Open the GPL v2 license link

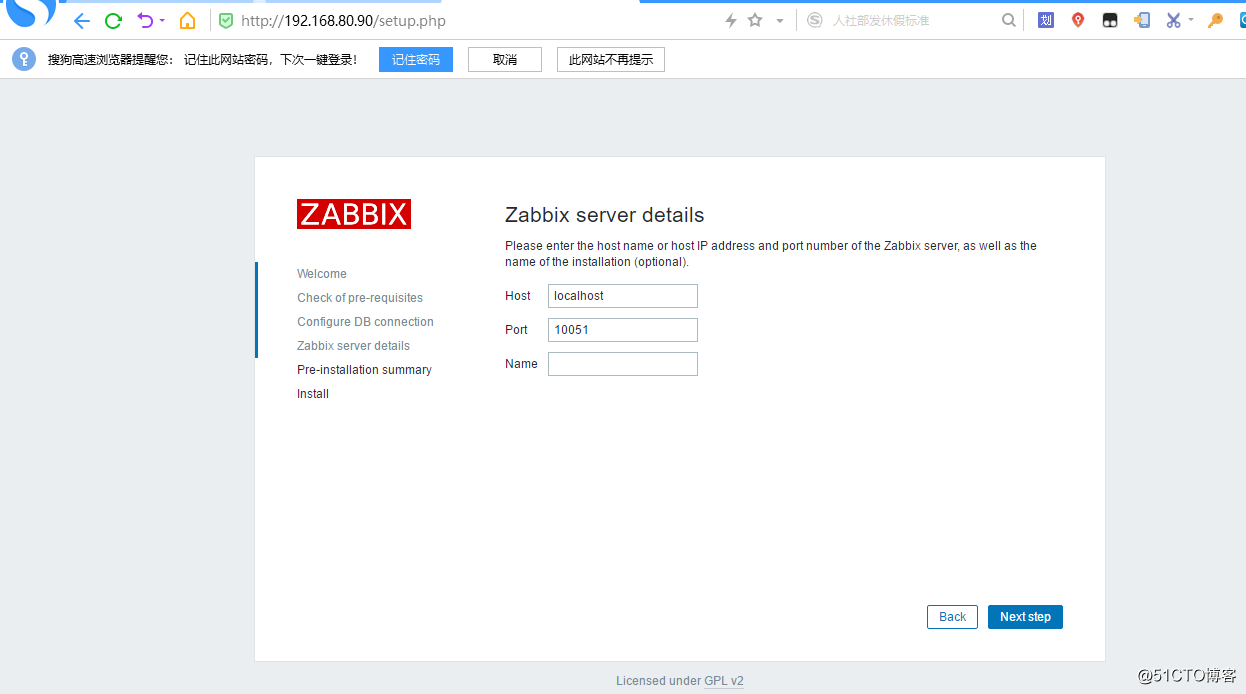(724, 681)
